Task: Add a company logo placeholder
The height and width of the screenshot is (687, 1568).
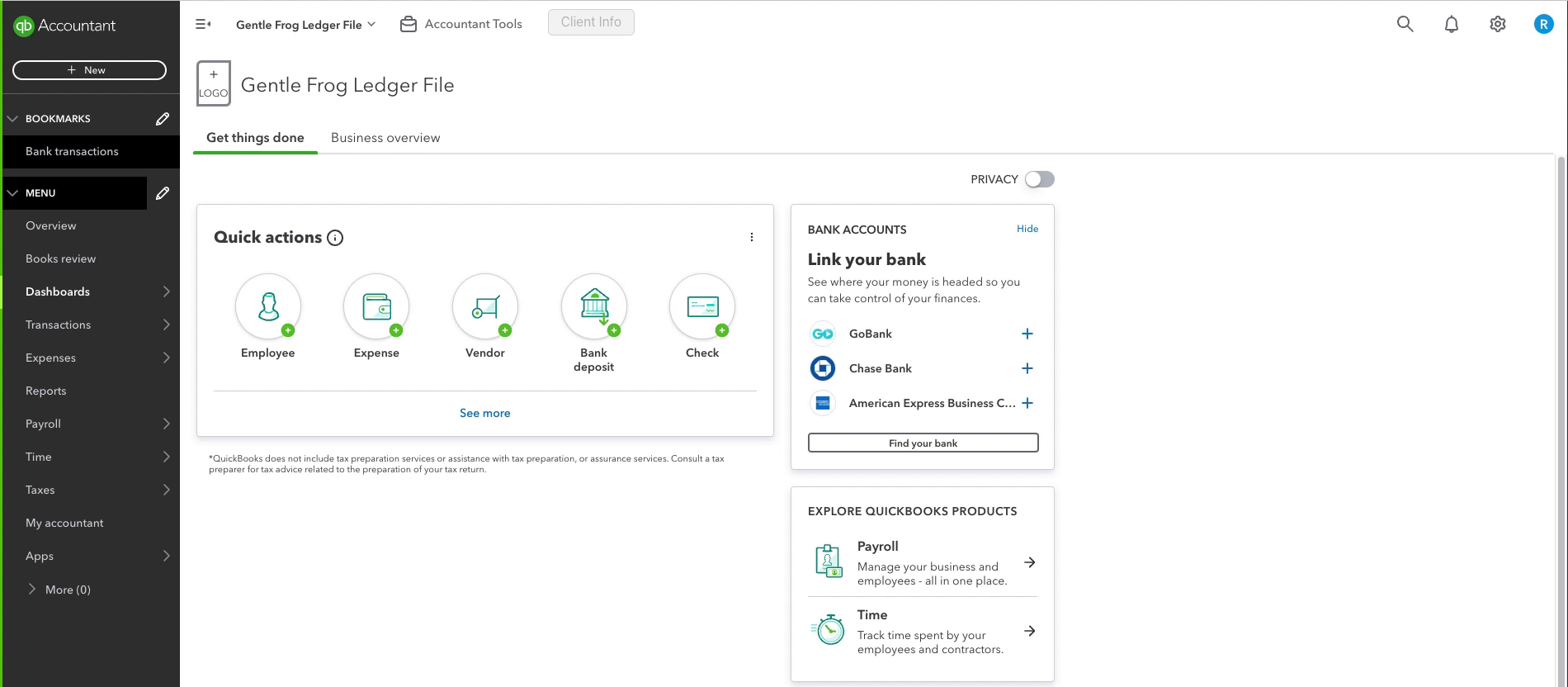Action: tap(213, 83)
